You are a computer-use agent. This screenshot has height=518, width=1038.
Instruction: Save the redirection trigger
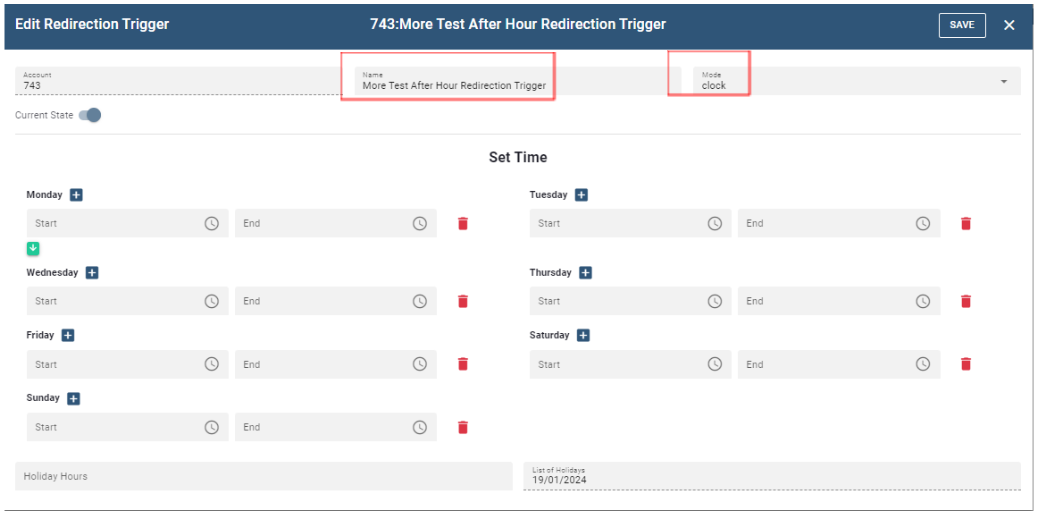click(x=961, y=25)
